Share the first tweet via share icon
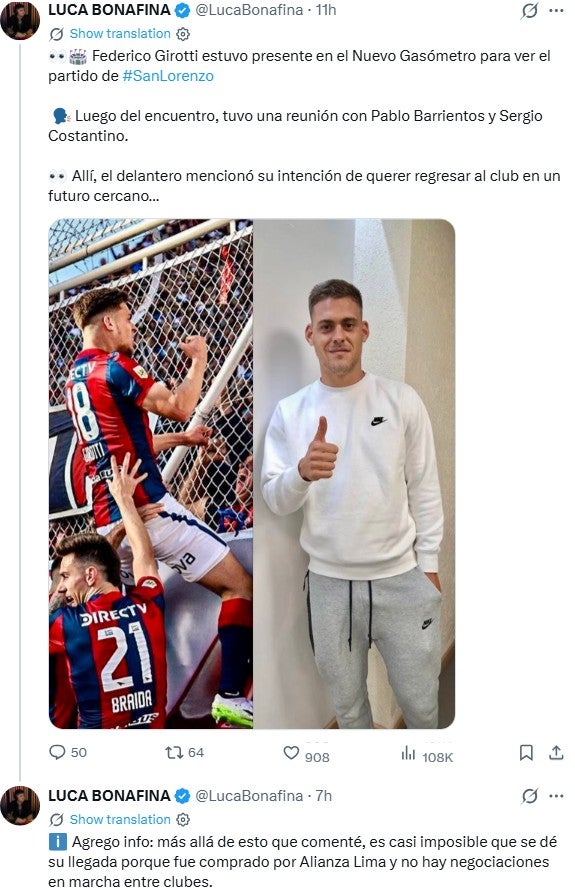 (556, 753)
